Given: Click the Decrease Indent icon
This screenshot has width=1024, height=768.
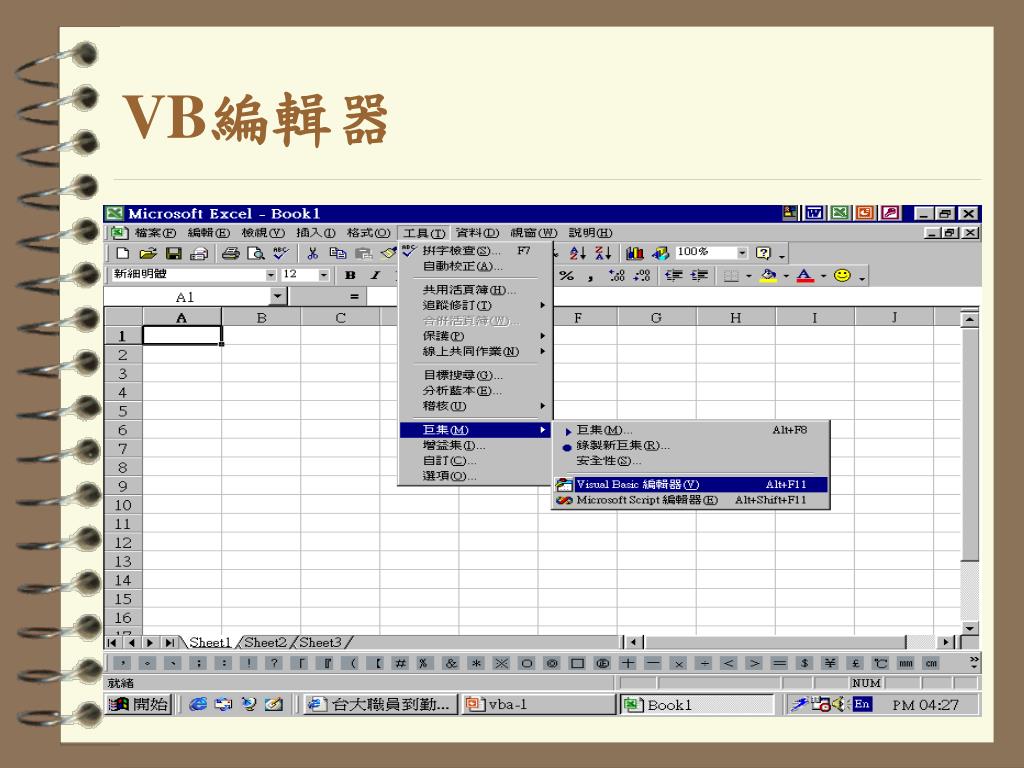Looking at the screenshot, I should tap(674, 276).
